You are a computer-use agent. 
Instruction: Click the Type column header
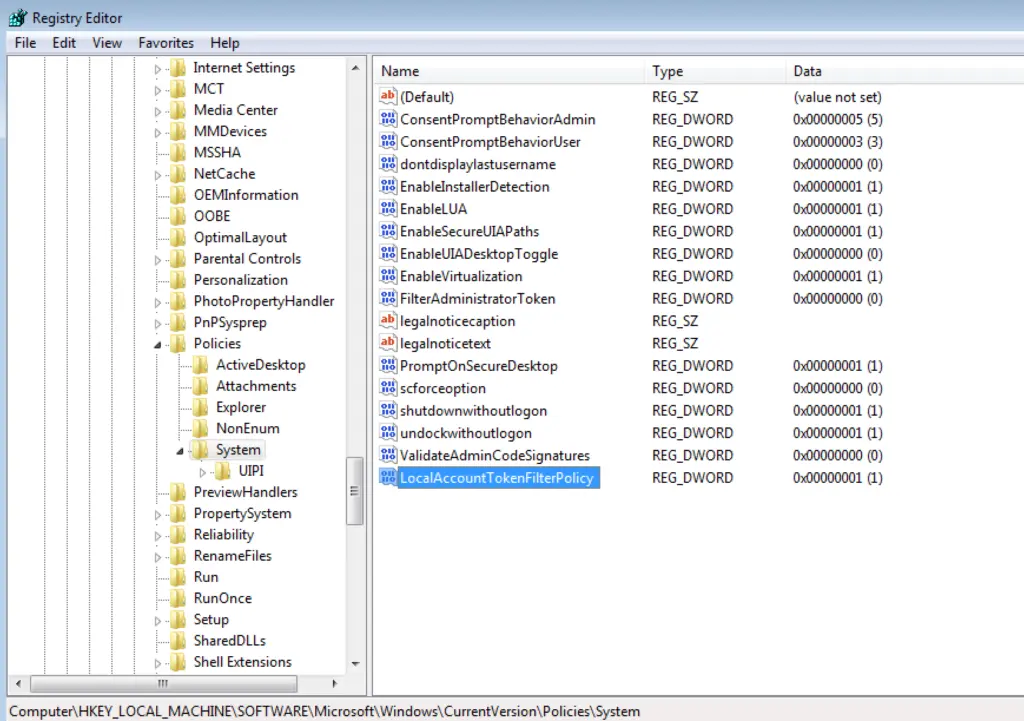[x=716, y=71]
